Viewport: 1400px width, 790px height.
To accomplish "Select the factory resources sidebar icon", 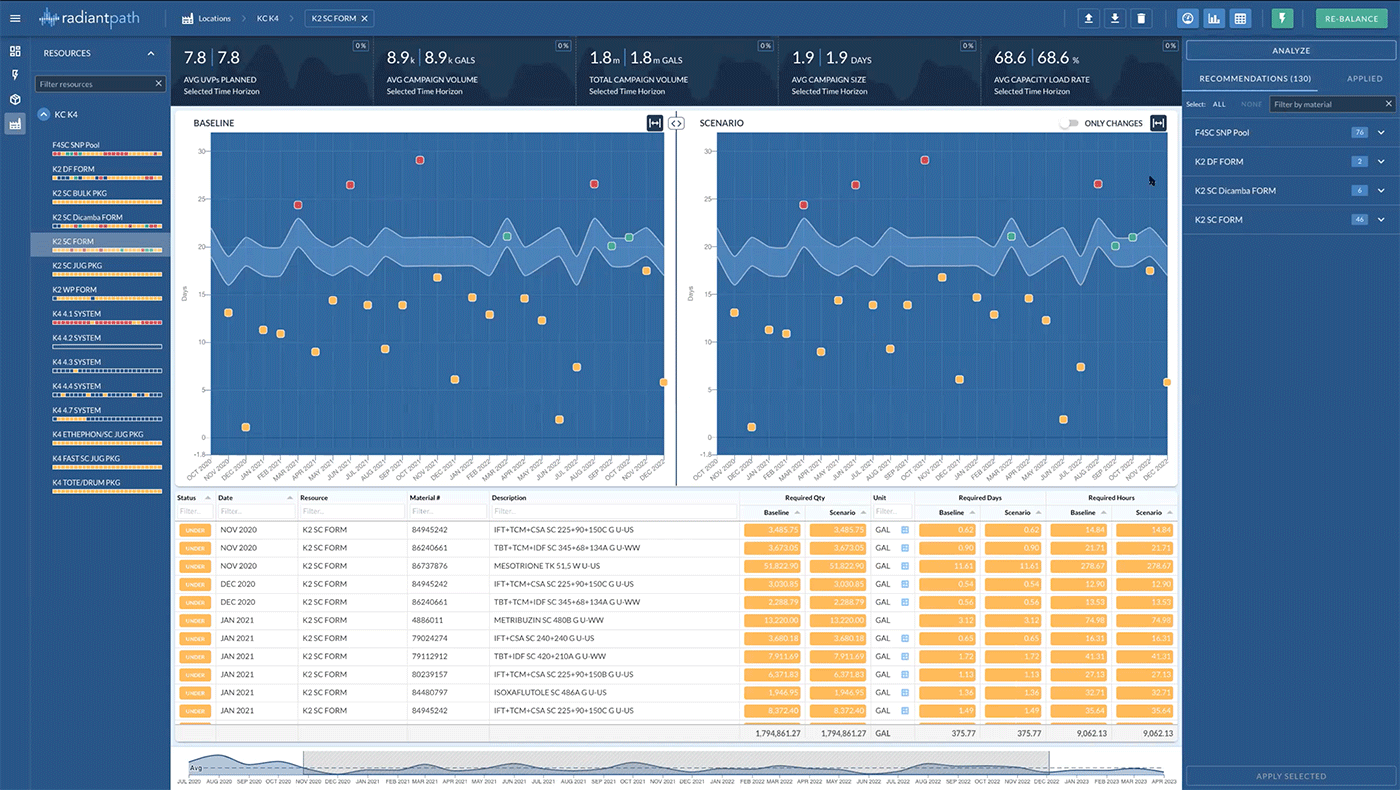I will (x=15, y=123).
